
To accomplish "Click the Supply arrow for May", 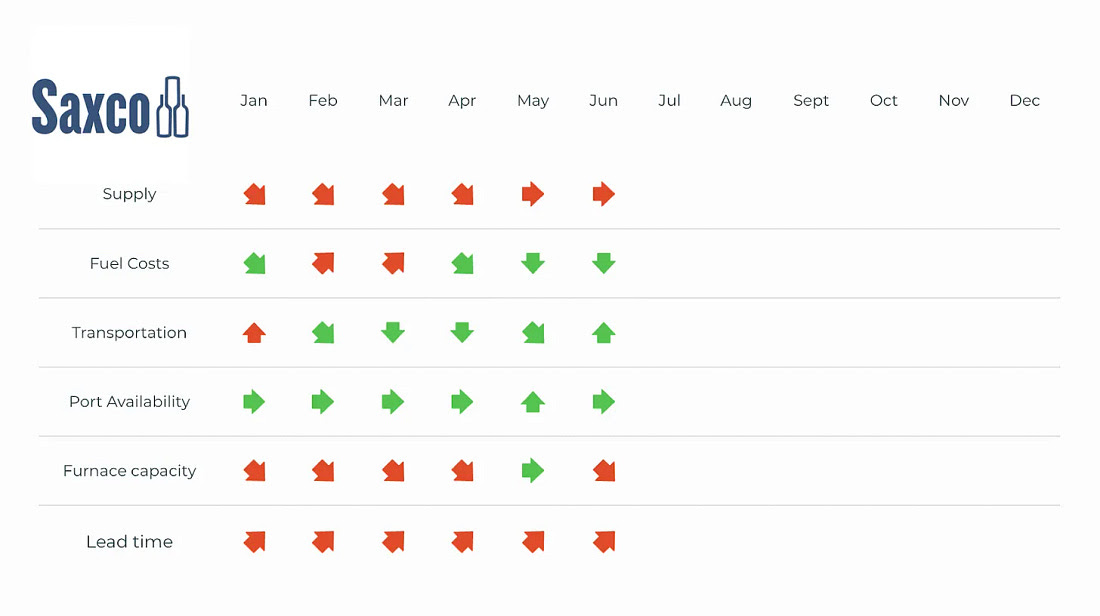I will 533,194.
